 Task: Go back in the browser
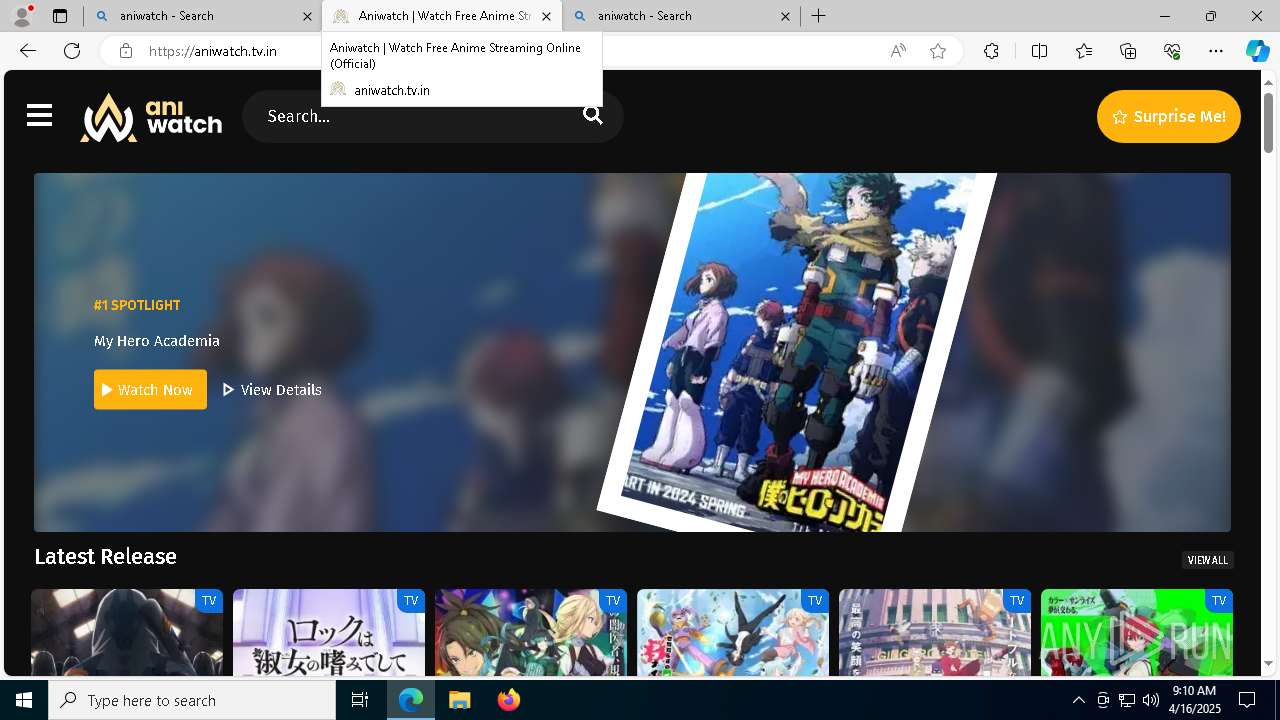click(x=28, y=51)
